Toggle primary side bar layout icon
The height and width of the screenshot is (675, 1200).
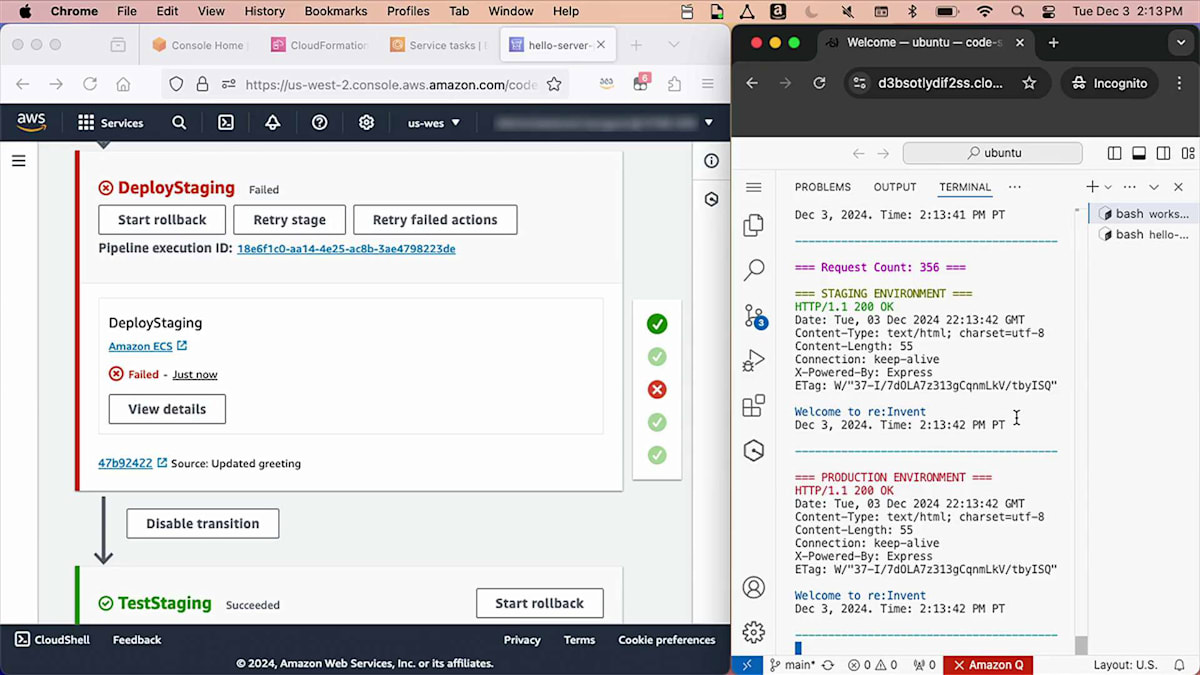tap(1115, 153)
